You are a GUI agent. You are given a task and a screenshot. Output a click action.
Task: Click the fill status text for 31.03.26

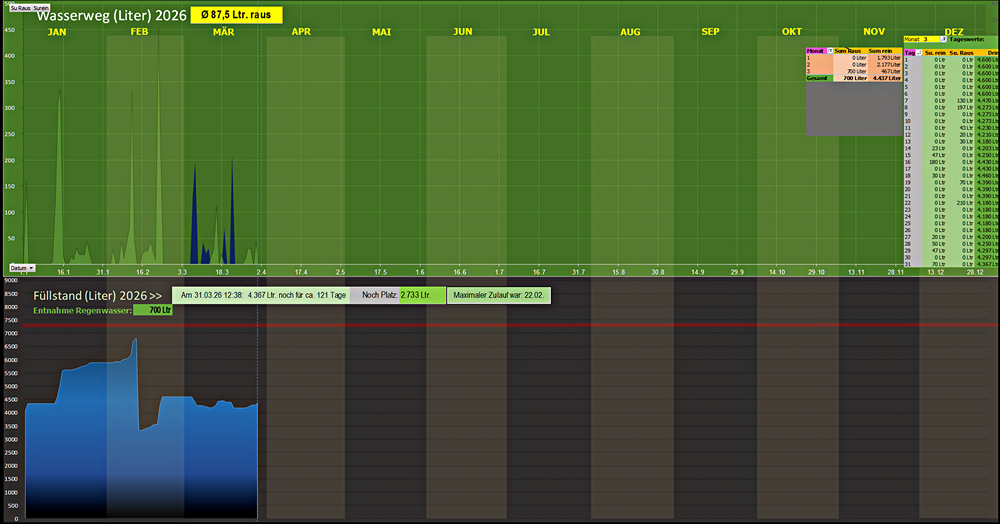[x=262, y=296]
